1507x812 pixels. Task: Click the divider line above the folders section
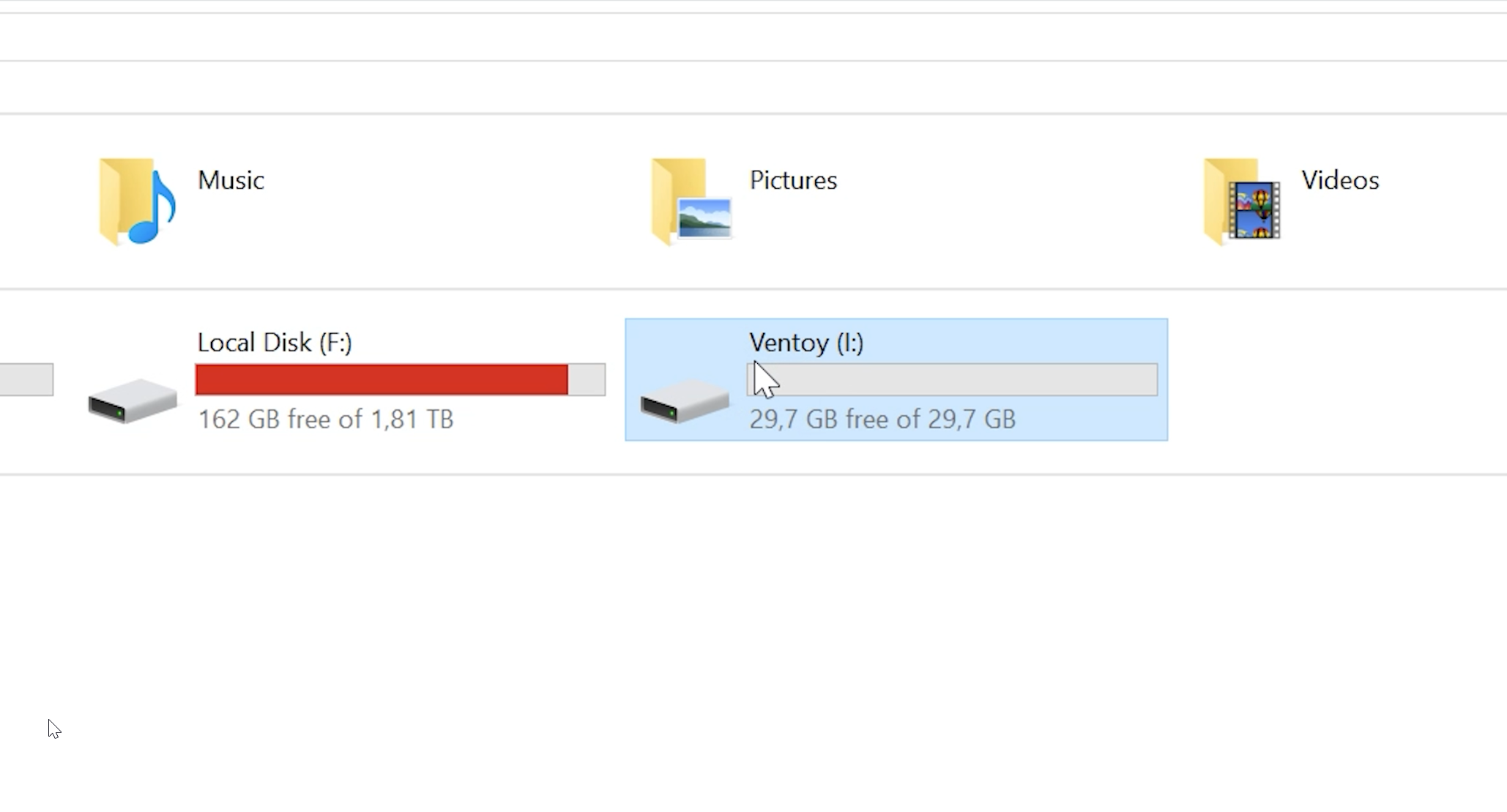coord(732,113)
